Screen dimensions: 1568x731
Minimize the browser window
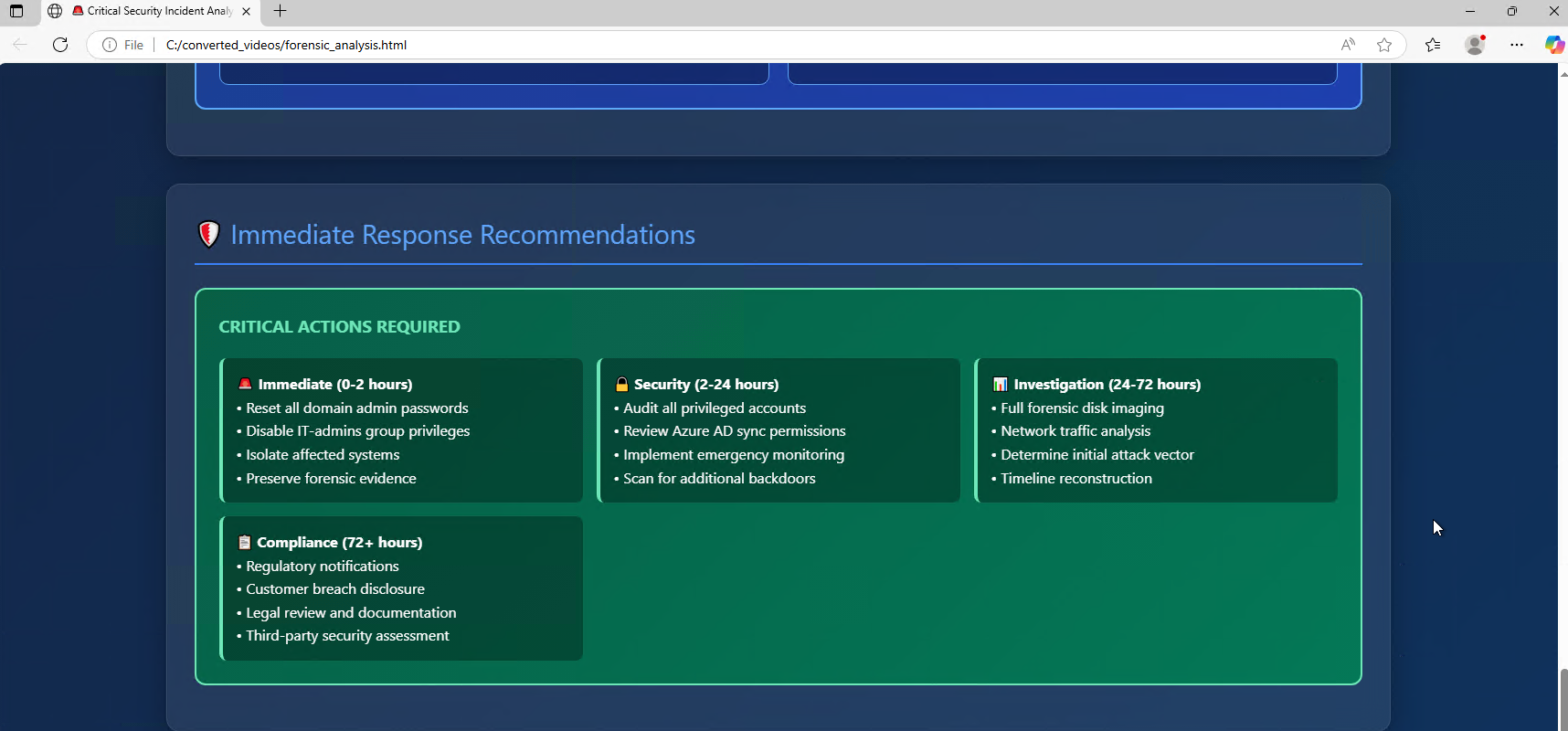click(x=1470, y=11)
